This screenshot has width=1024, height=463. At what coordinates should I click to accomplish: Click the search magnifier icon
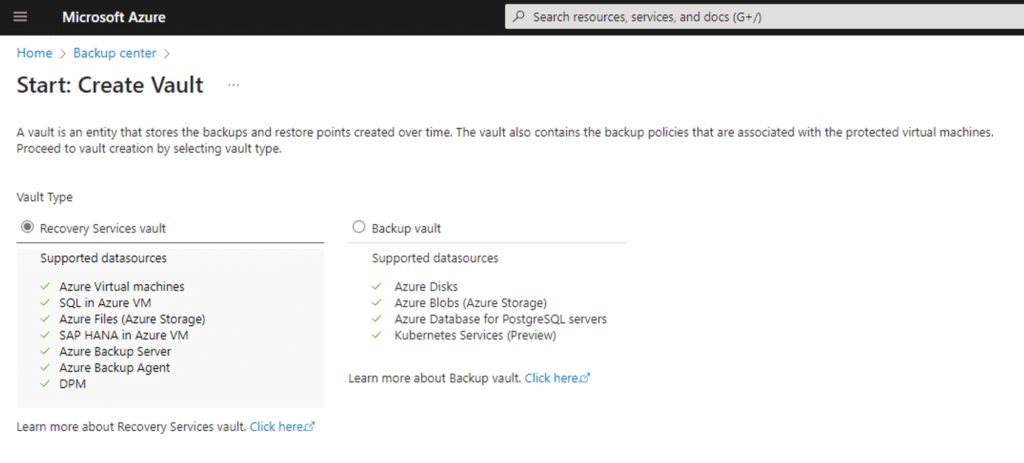tap(519, 17)
